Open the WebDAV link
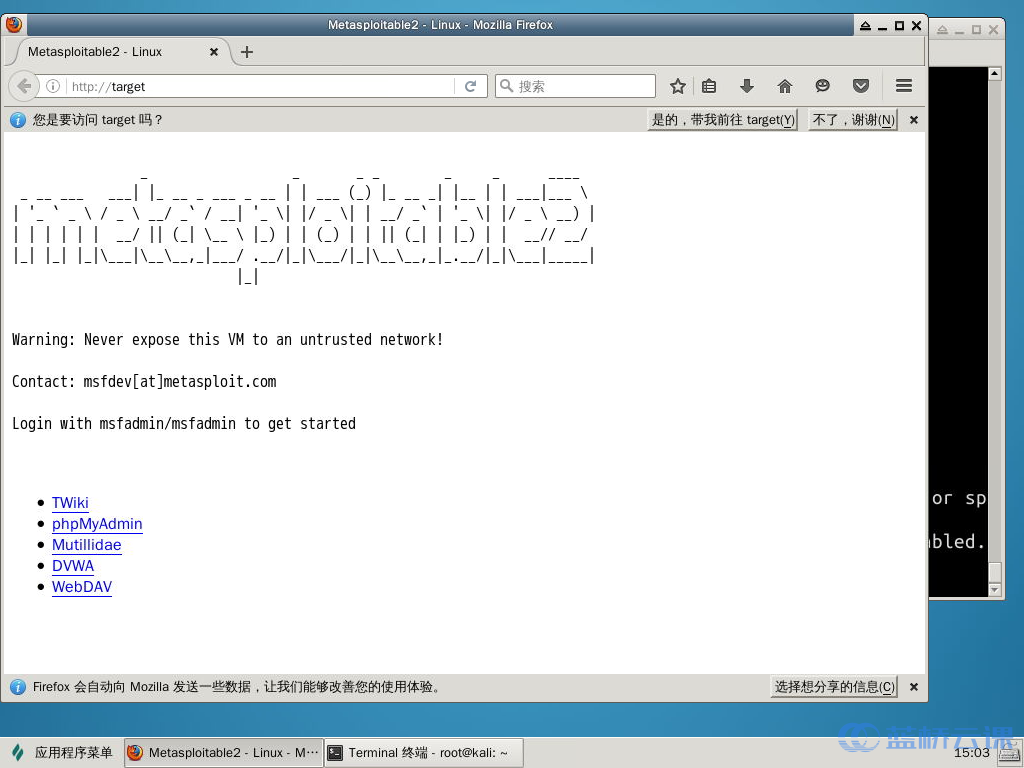 [x=82, y=586]
